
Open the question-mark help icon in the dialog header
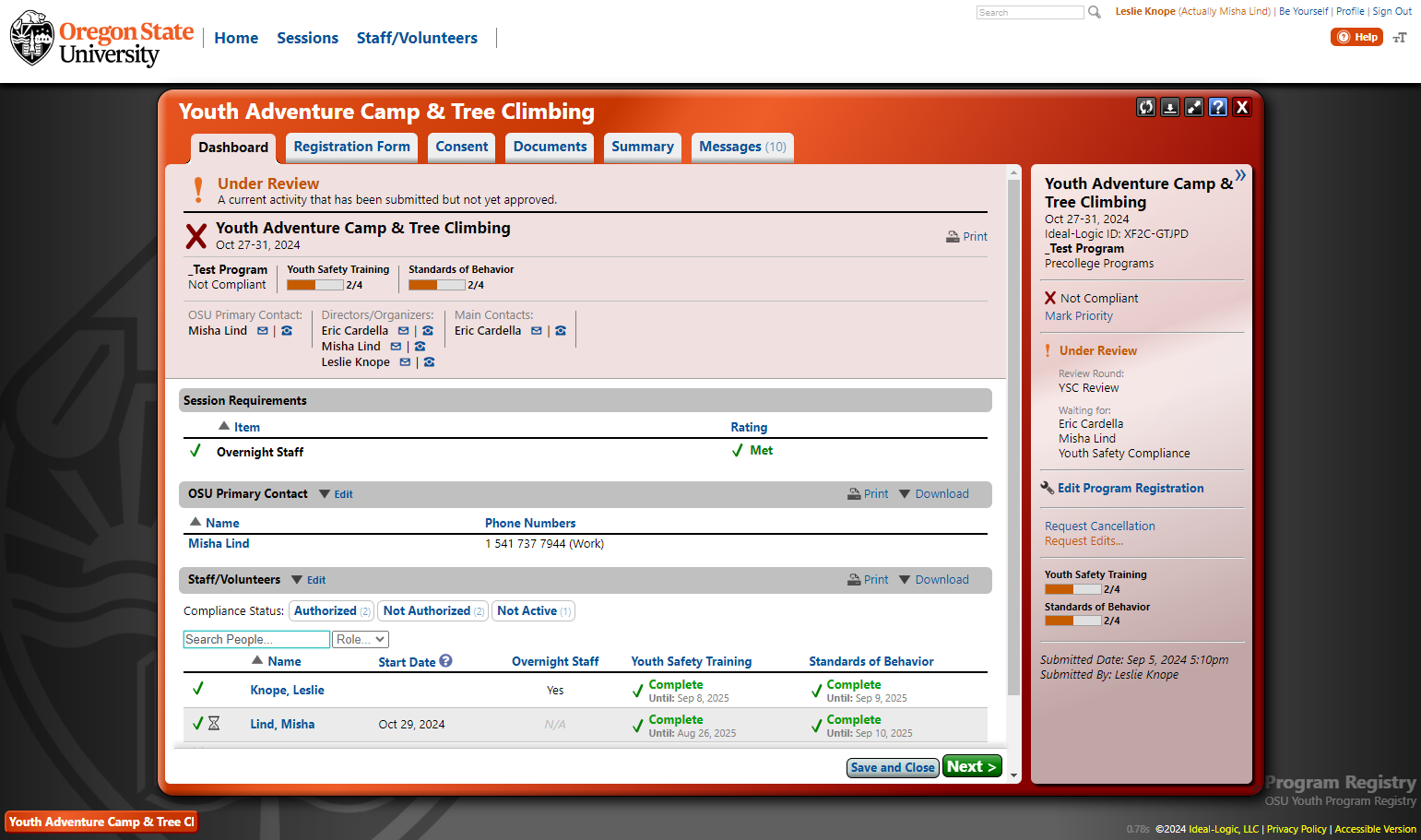click(1218, 107)
